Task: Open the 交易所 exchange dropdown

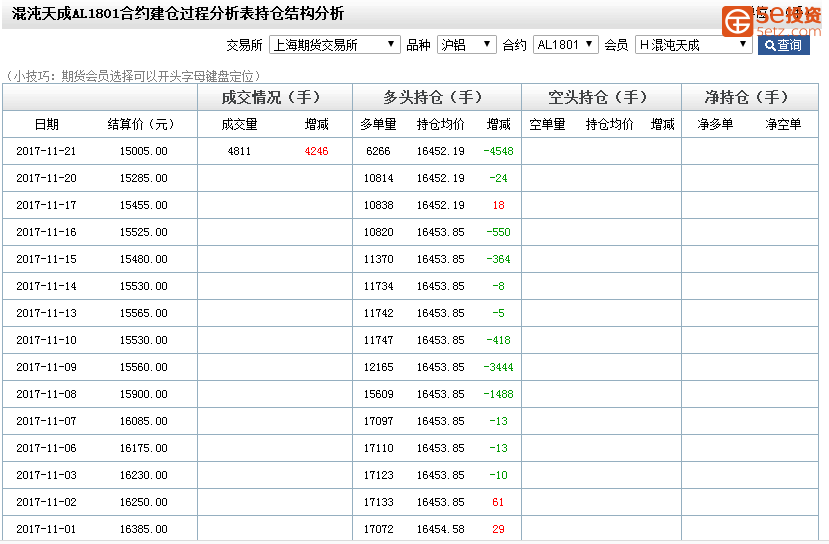Action: click(x=334, y=45)
